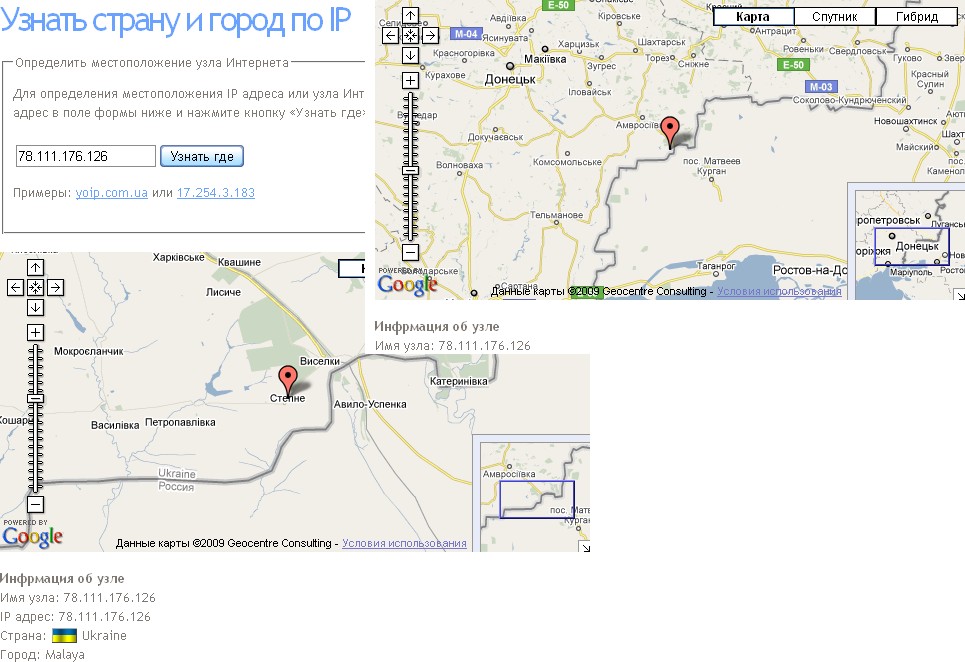
Task: Open the 17.254.3.183 example link
Action: point(215,193)
